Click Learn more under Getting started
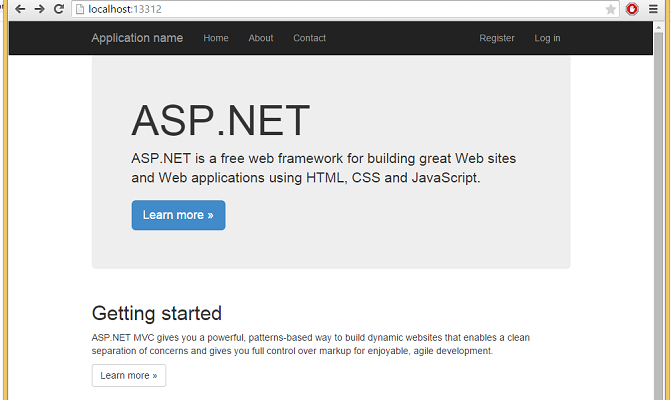The image size is (671, 400). point(129,375)
